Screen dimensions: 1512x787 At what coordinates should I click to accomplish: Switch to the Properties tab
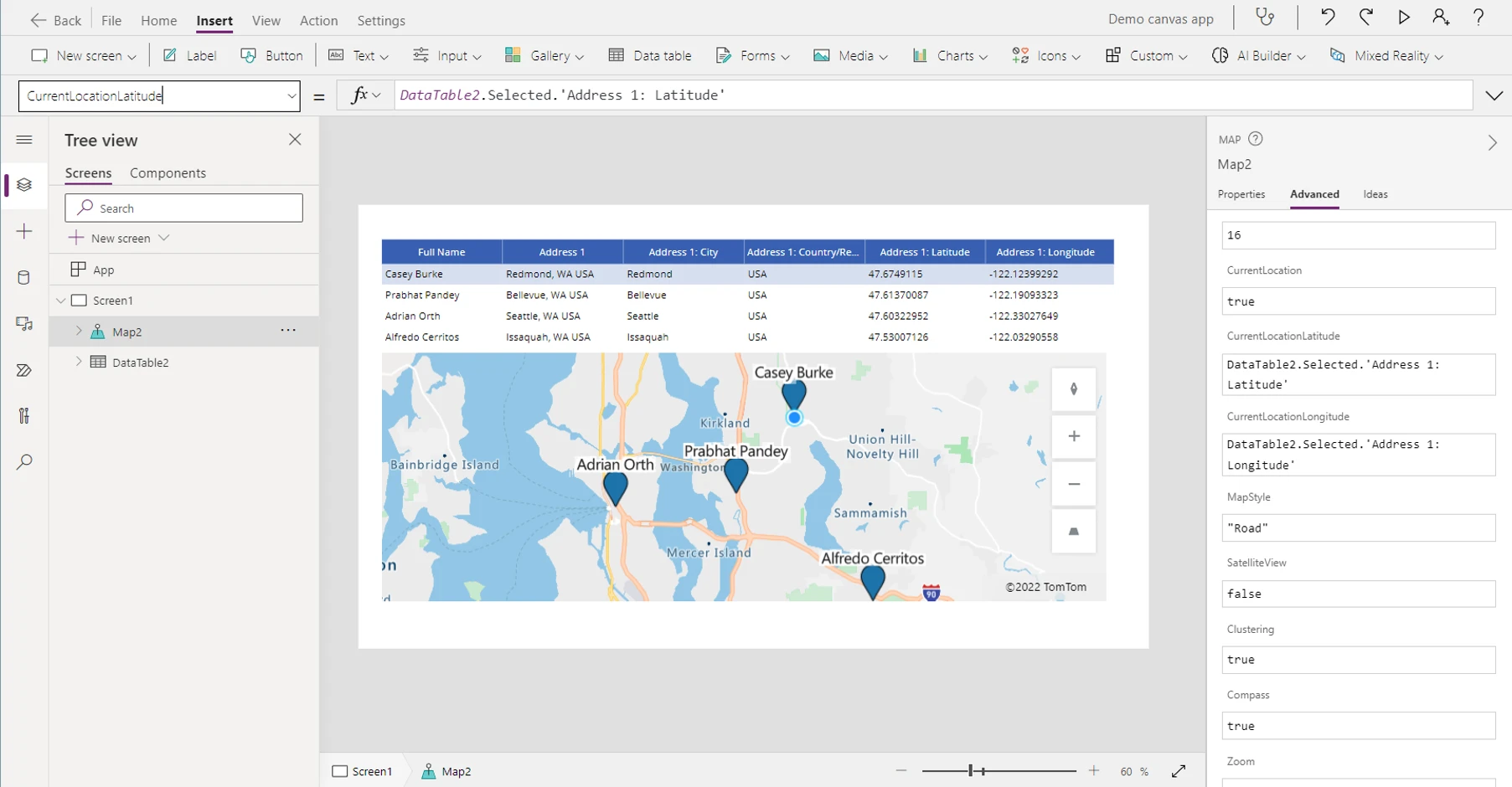tap(1241, 194)
